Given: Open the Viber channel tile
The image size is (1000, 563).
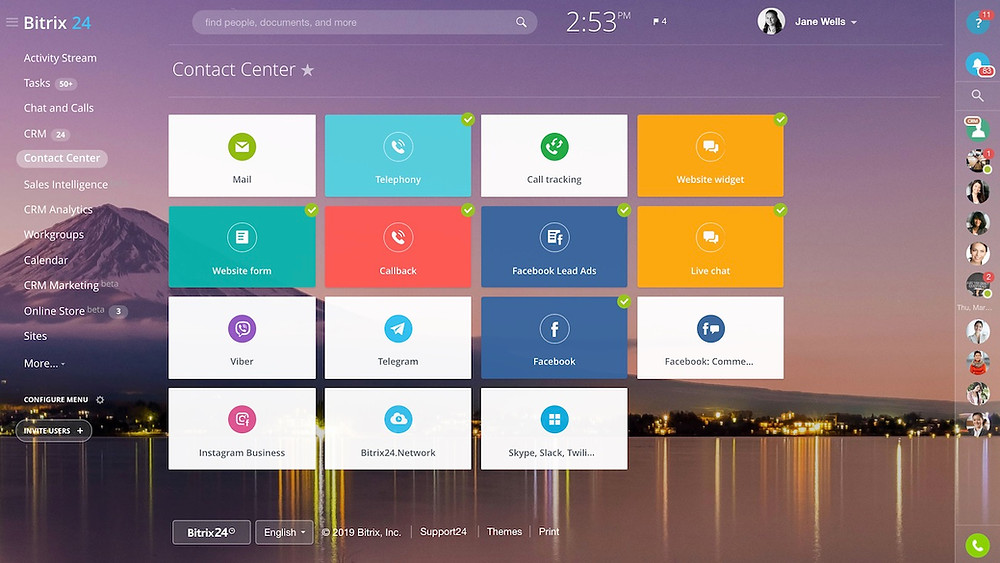Looking at the screenshot, I should pos(242,338).
